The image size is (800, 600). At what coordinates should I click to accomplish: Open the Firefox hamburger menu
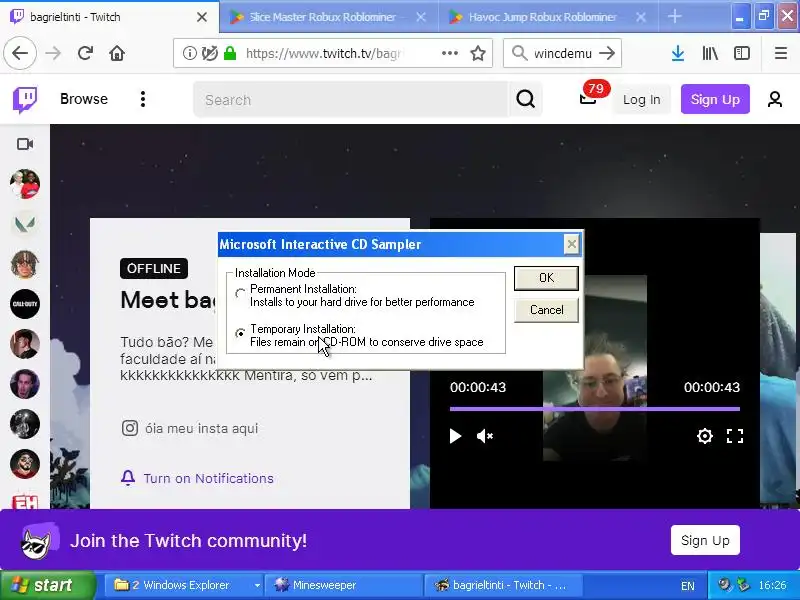[x=781, y=53]
